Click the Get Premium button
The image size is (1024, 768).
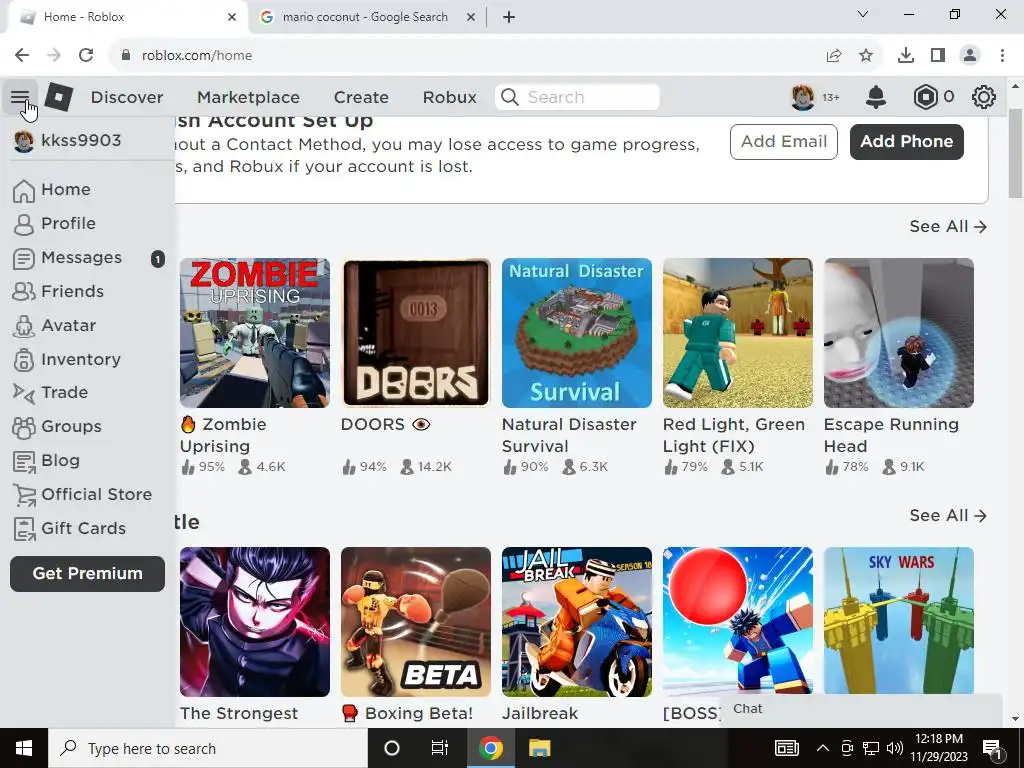[x=88, y=573]
